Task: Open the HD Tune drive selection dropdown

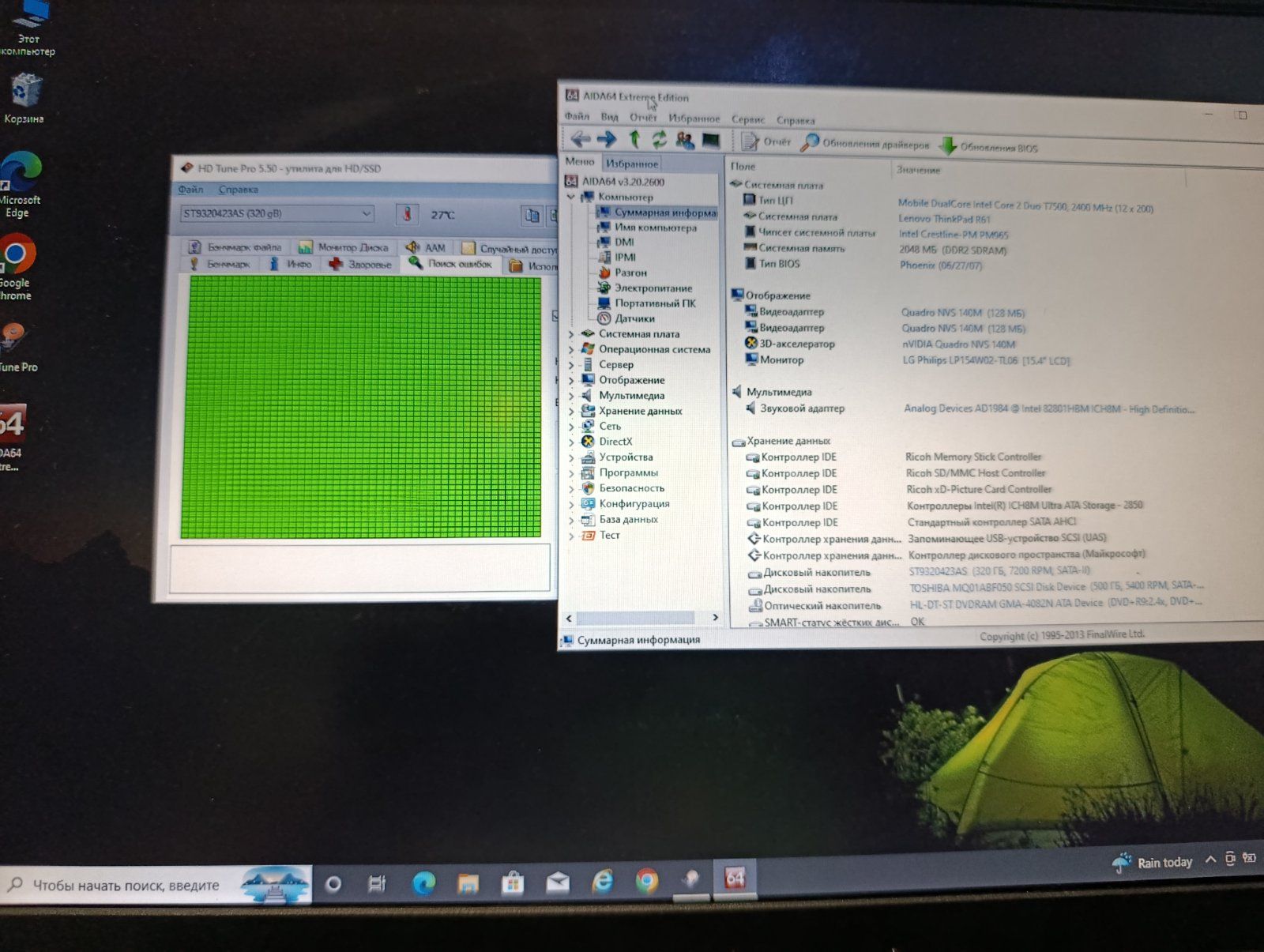Action: pyautogui.click(x=276, y=213)
